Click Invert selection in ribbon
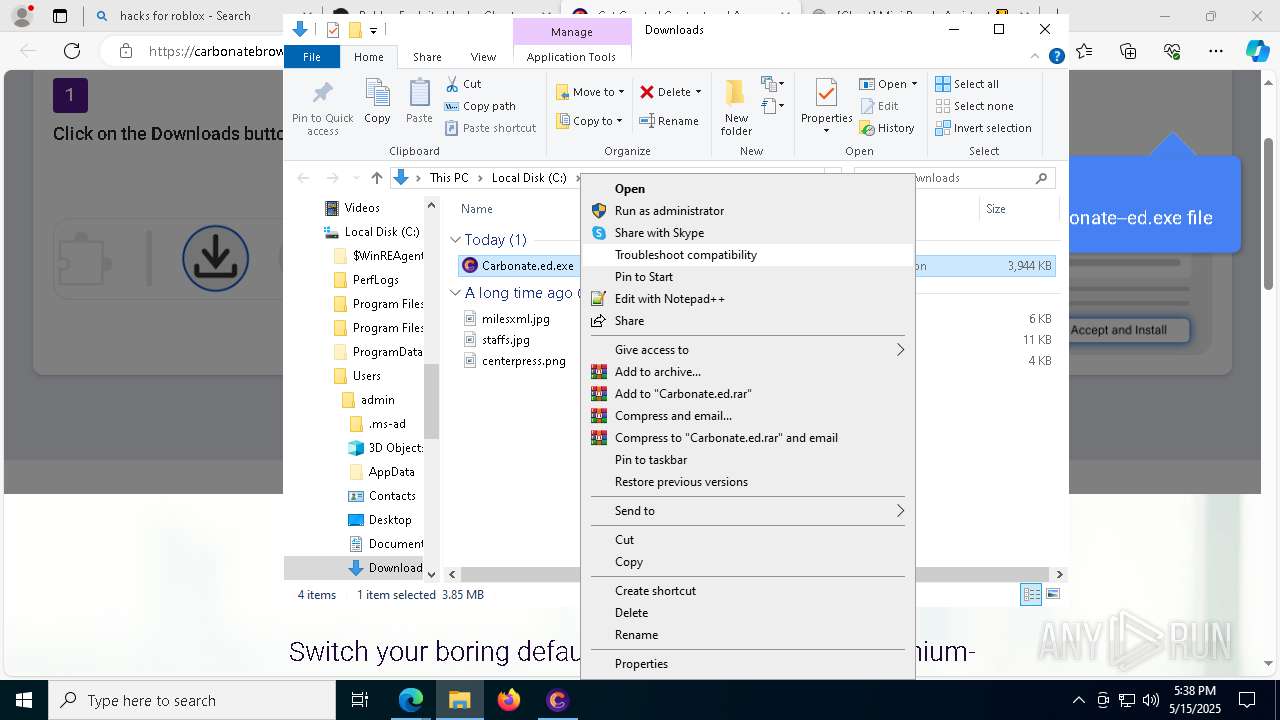The image size is (1280, 720). point(983,128)
